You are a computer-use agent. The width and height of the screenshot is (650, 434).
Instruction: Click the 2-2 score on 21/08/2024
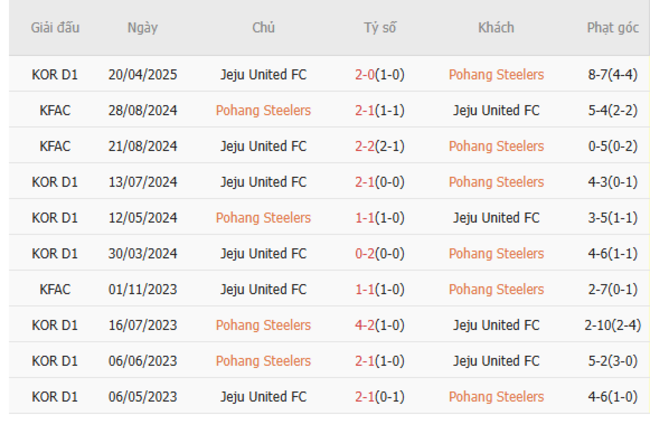(365, 146)
